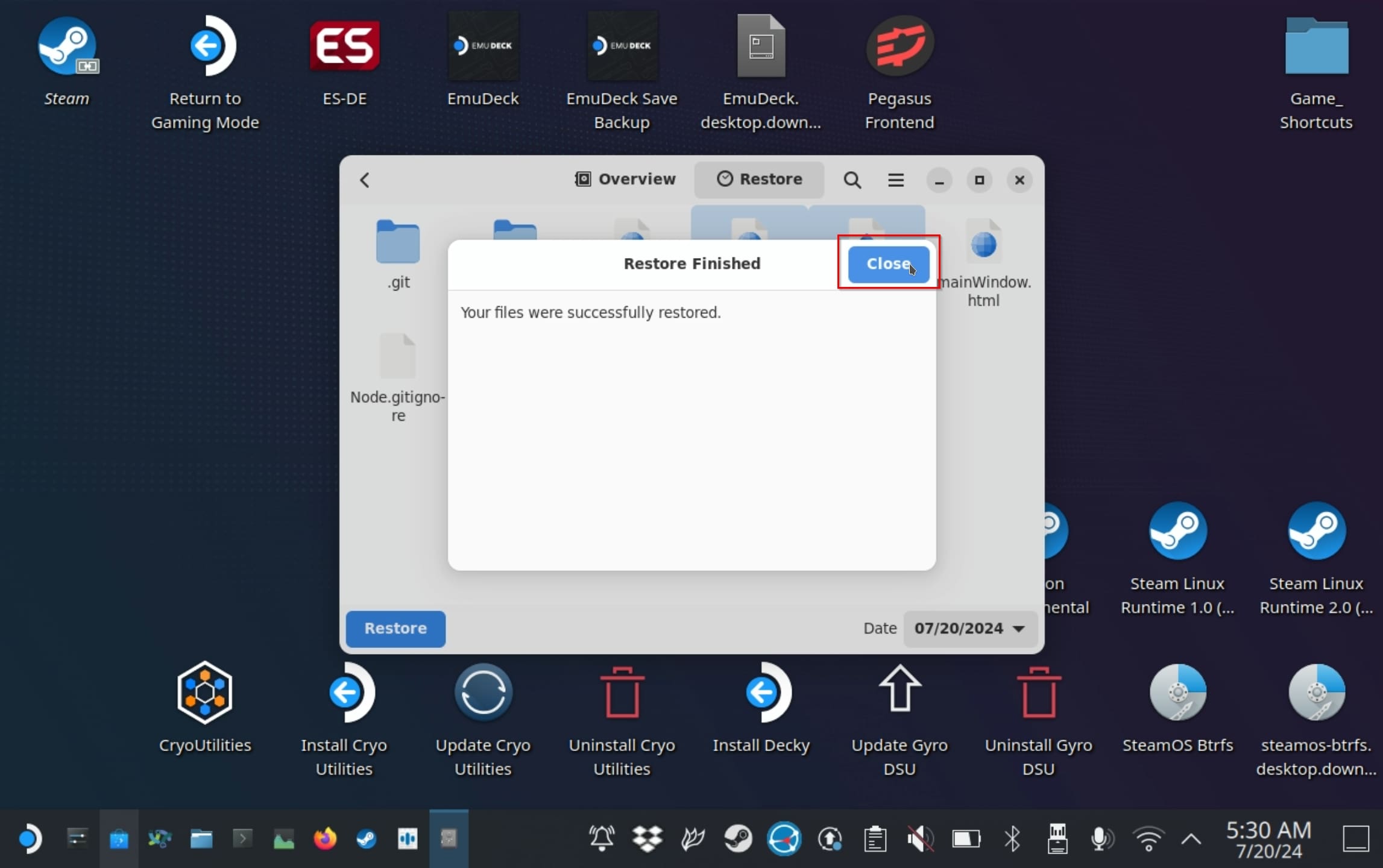Open the Return to Gaming Mode desktop shortcut
This screenshot has height=868, width=1383.
[205, 72]
